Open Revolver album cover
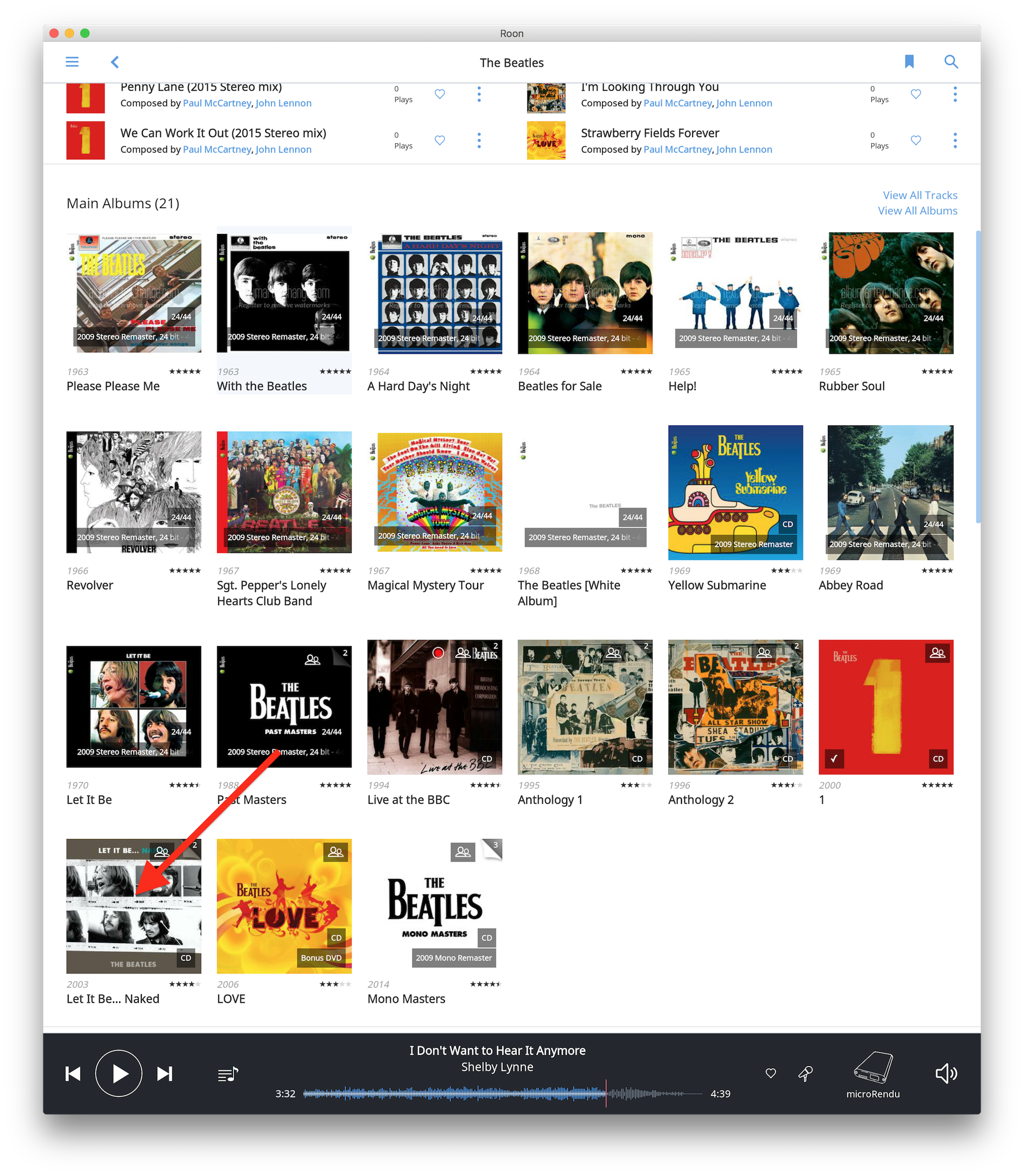 [x=134, y=492]
